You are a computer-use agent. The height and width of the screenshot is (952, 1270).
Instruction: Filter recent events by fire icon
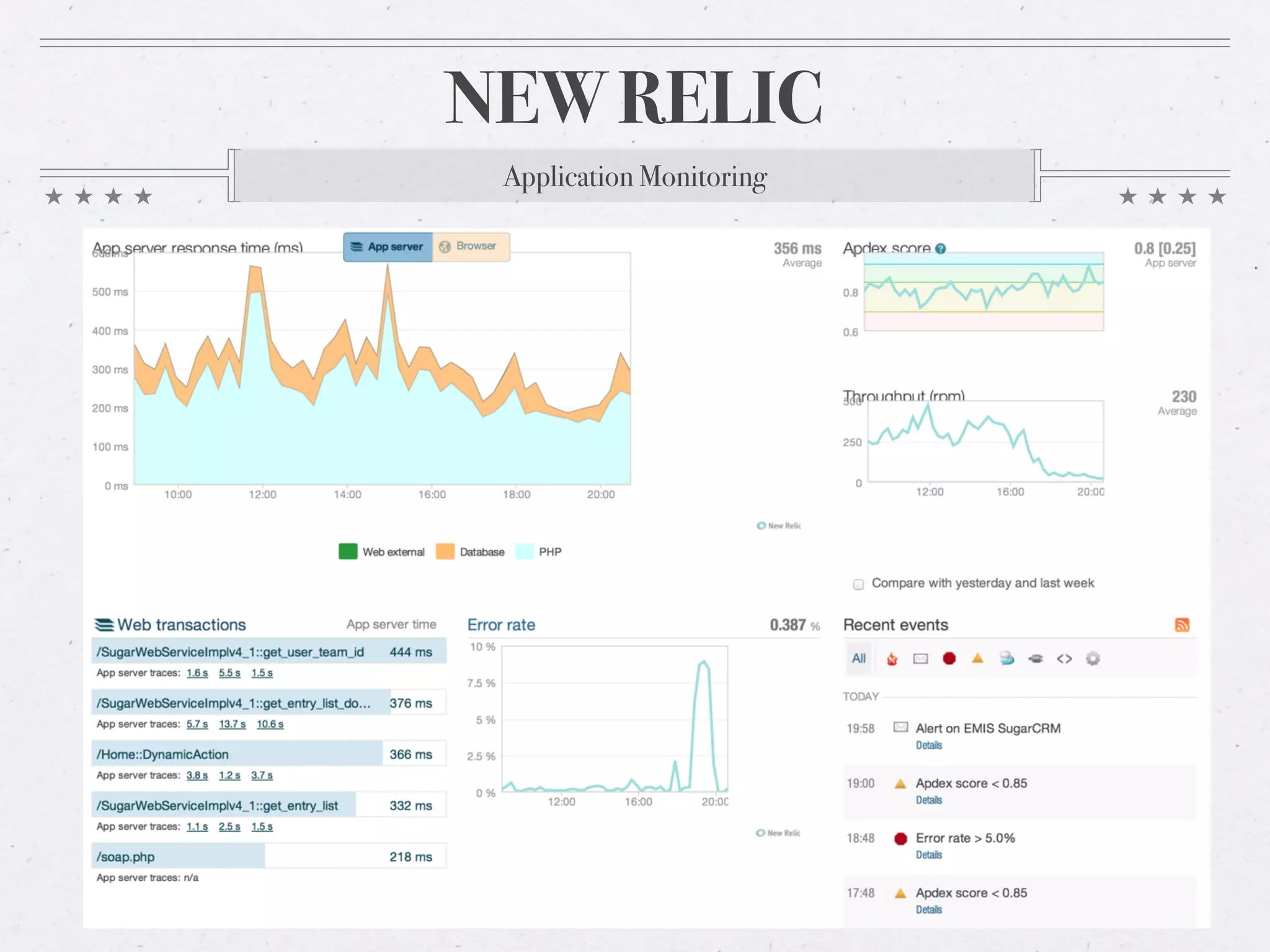point(892,659)
